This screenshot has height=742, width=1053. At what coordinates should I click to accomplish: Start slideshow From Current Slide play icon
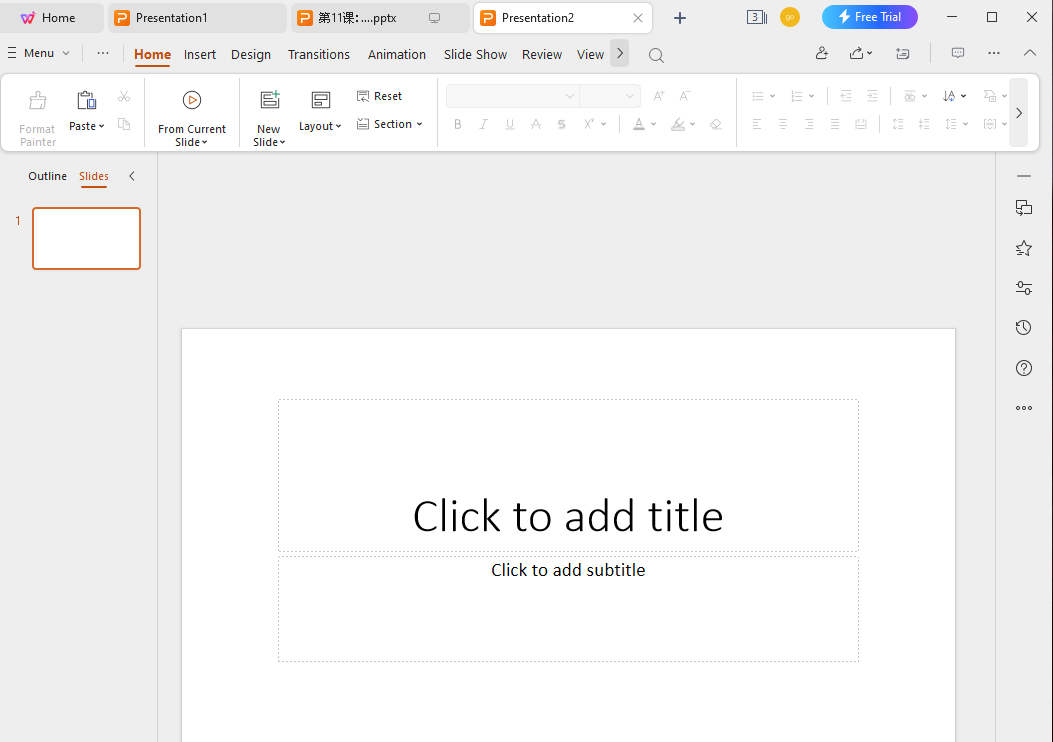tap(192, 100)
